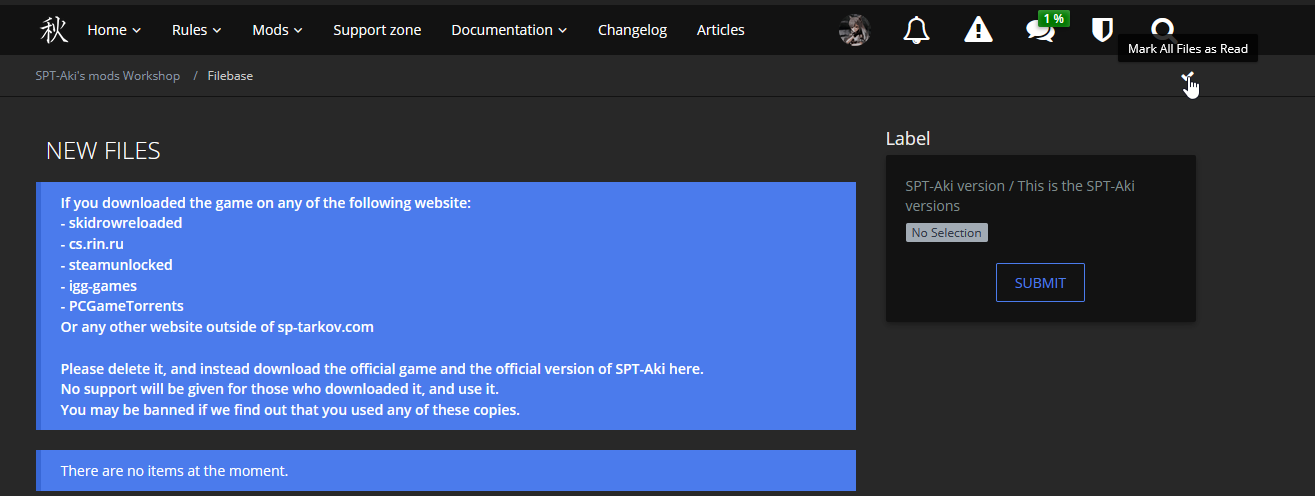Expand the Home menu dropdown
Image resolution: width=1315 pixels, height=496 pixels.
click(x=114, y=30)
